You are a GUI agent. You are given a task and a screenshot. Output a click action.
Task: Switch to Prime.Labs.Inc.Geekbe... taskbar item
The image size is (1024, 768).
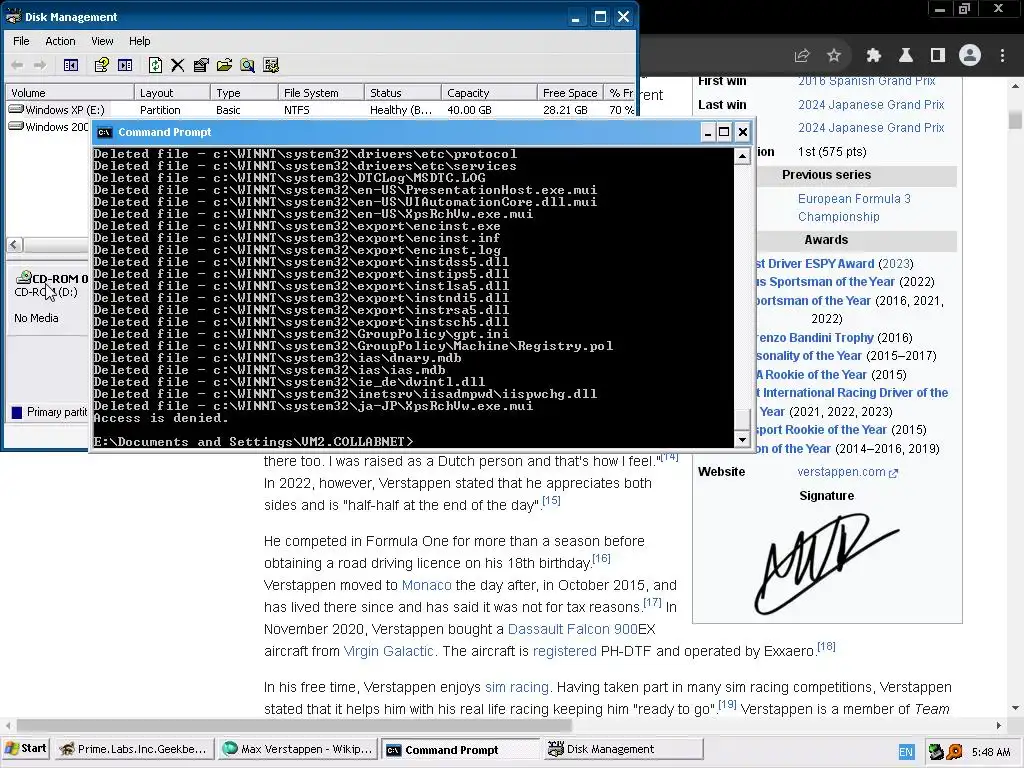click(135, 749)
